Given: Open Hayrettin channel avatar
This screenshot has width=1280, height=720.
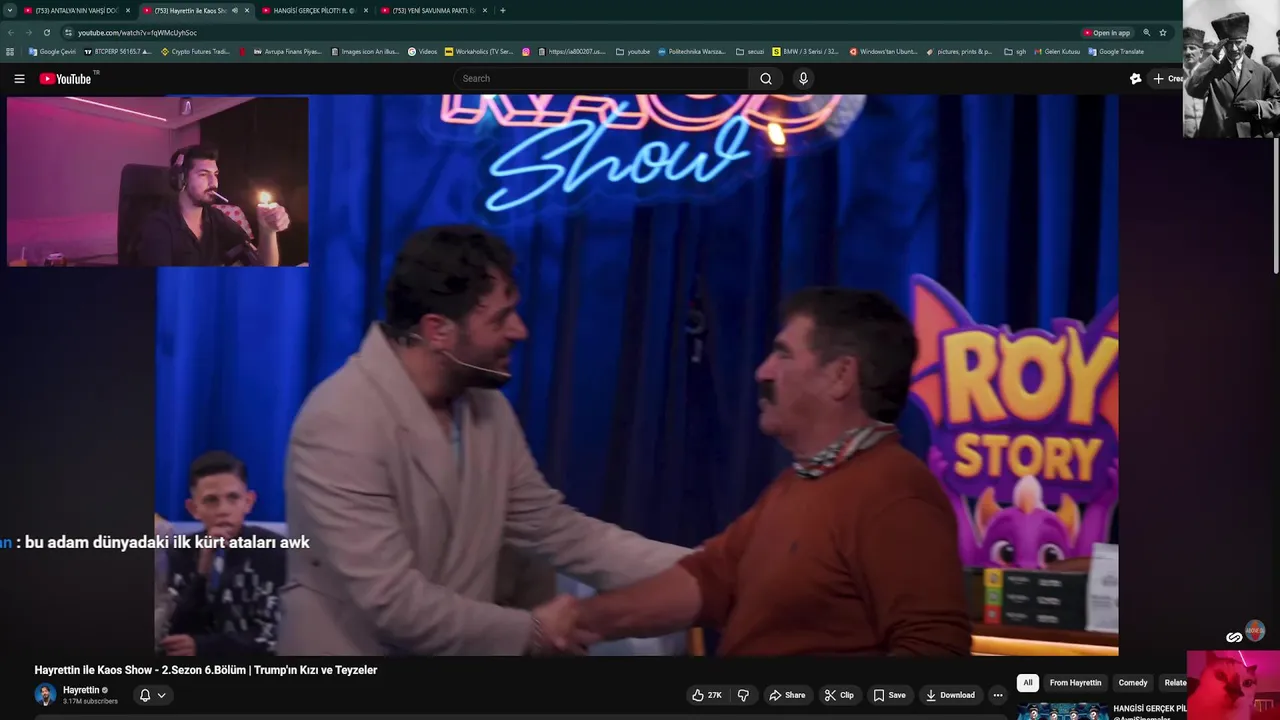Looking at the screenshot, I should 45,695.
